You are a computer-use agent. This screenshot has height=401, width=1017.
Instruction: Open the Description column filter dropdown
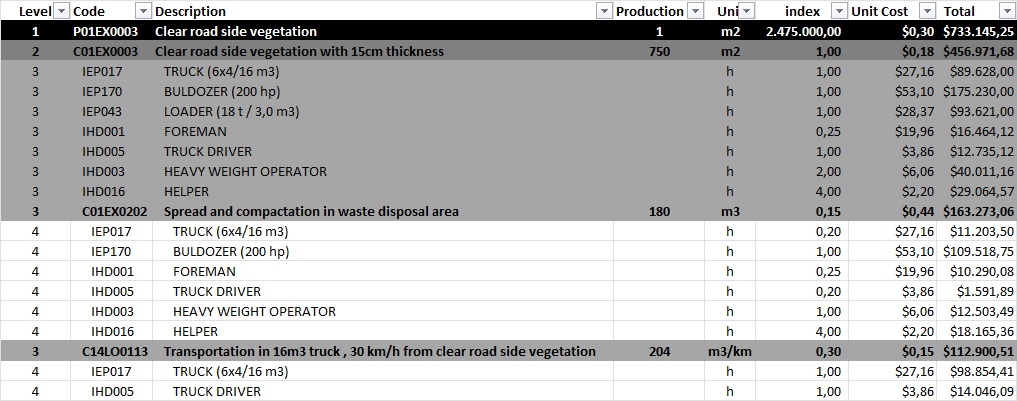(604, 11)
